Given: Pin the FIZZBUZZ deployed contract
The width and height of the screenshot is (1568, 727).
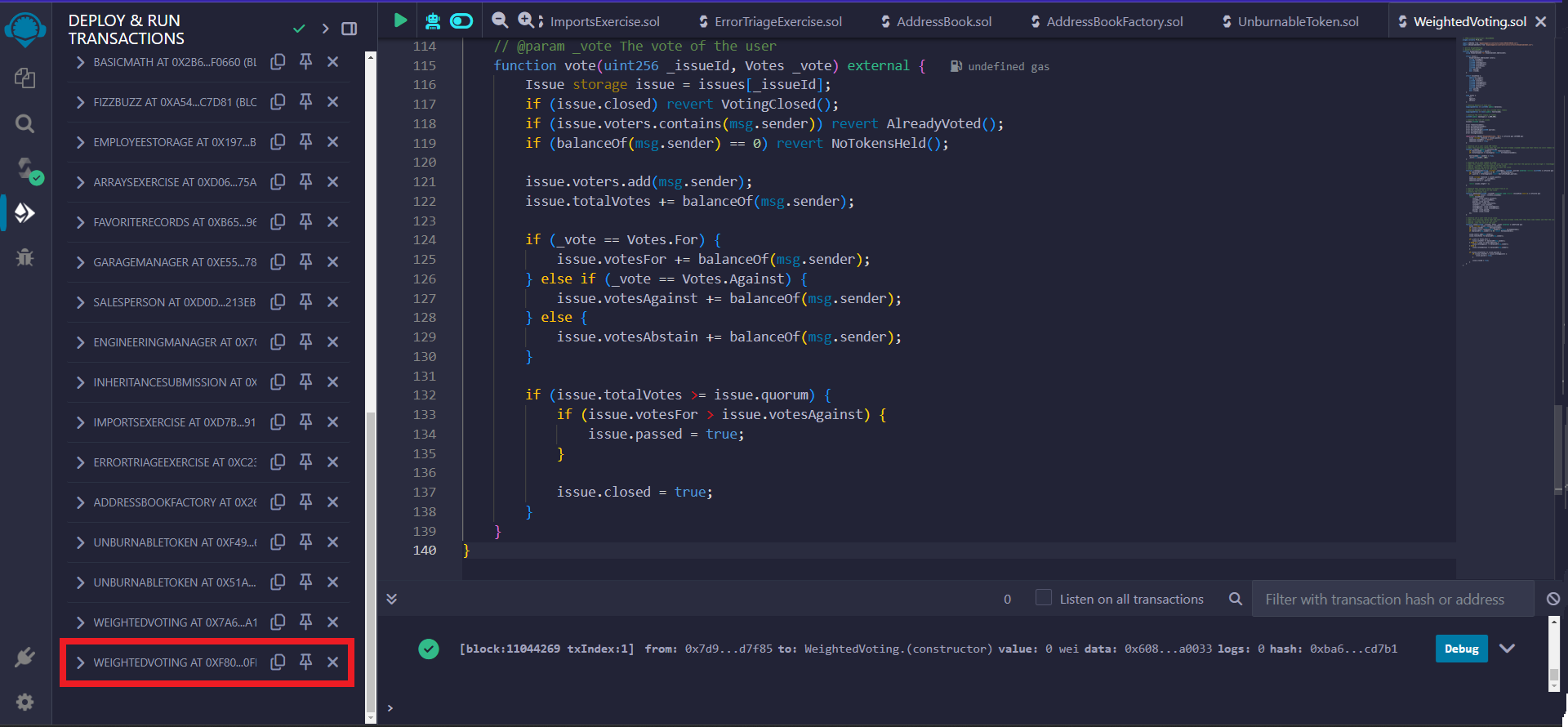Looking at the screenshot, I should [305, 101].
